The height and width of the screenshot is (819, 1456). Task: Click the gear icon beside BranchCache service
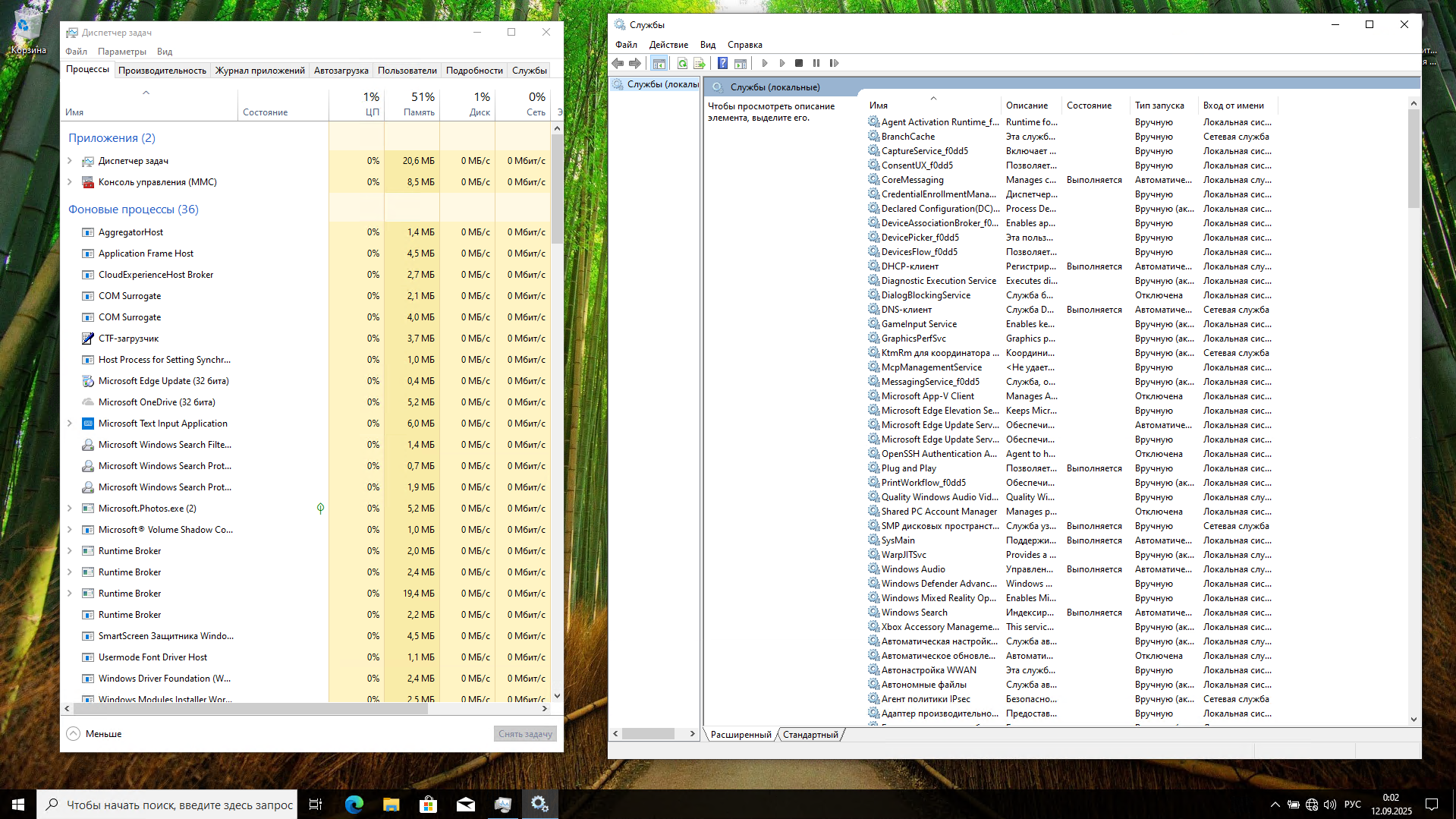[874, 137]
